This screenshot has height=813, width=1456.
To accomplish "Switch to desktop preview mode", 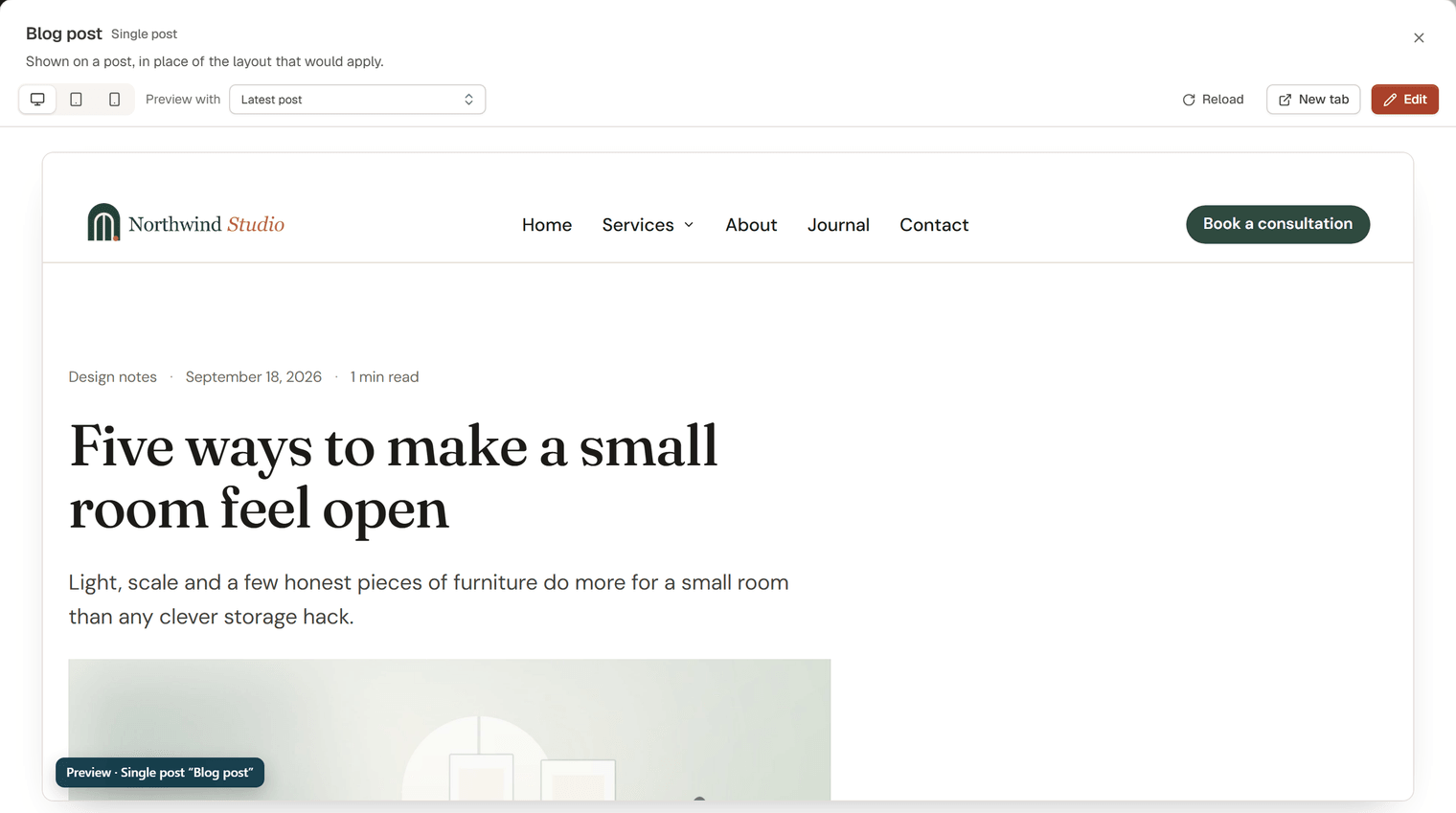I will tap(37, 100).
